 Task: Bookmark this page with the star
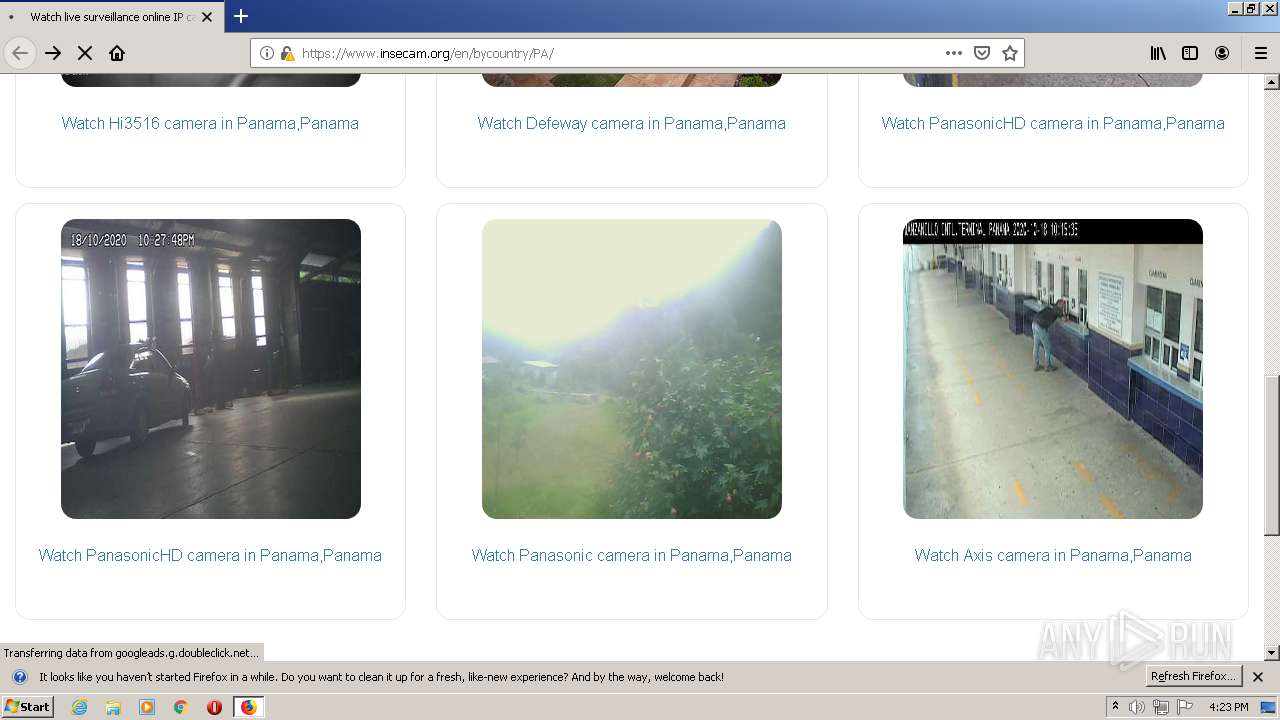pos(1010,53)
